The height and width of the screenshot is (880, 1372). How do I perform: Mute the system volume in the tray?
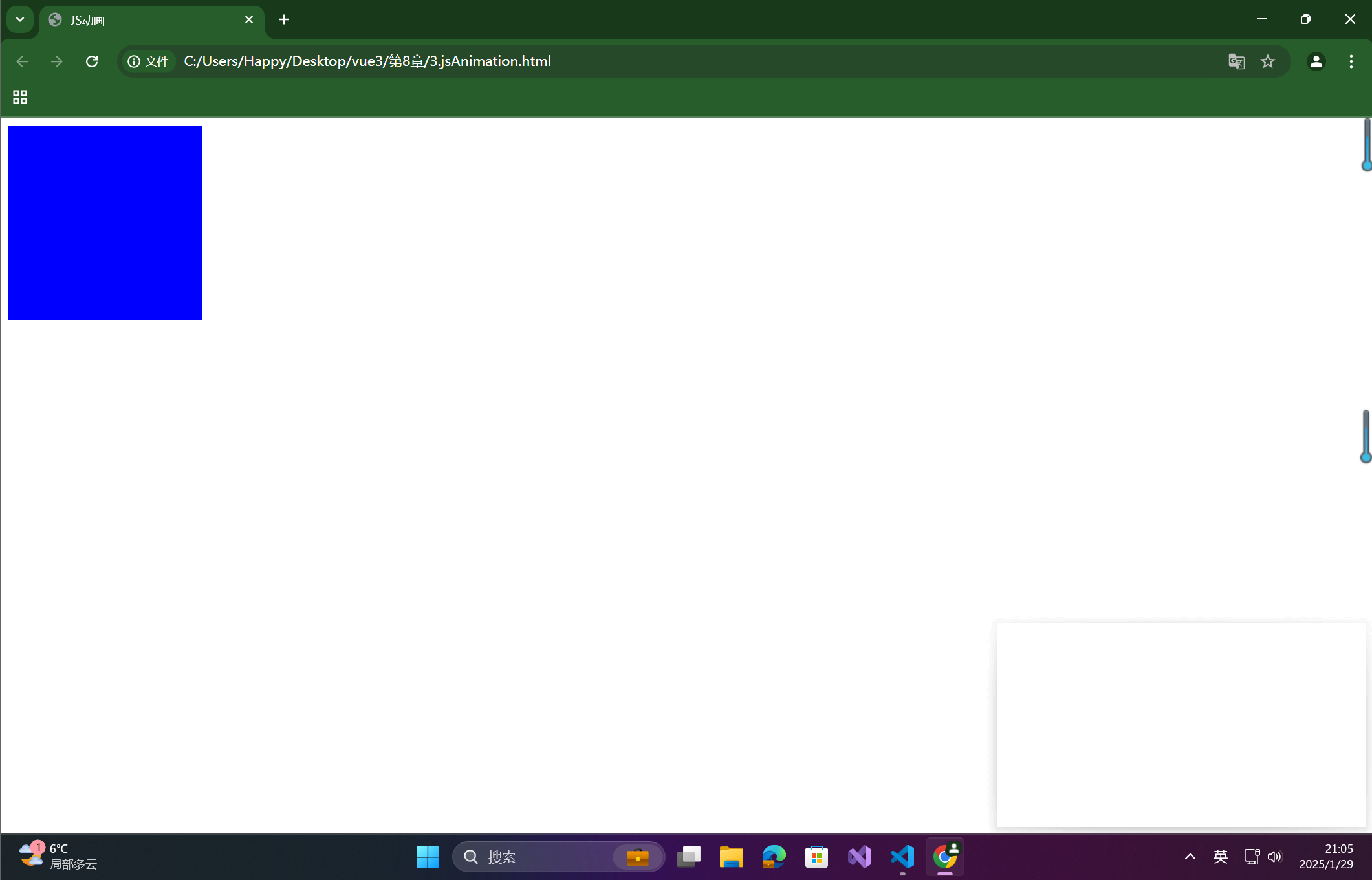pyautogui.click(x=1275, y=856)
